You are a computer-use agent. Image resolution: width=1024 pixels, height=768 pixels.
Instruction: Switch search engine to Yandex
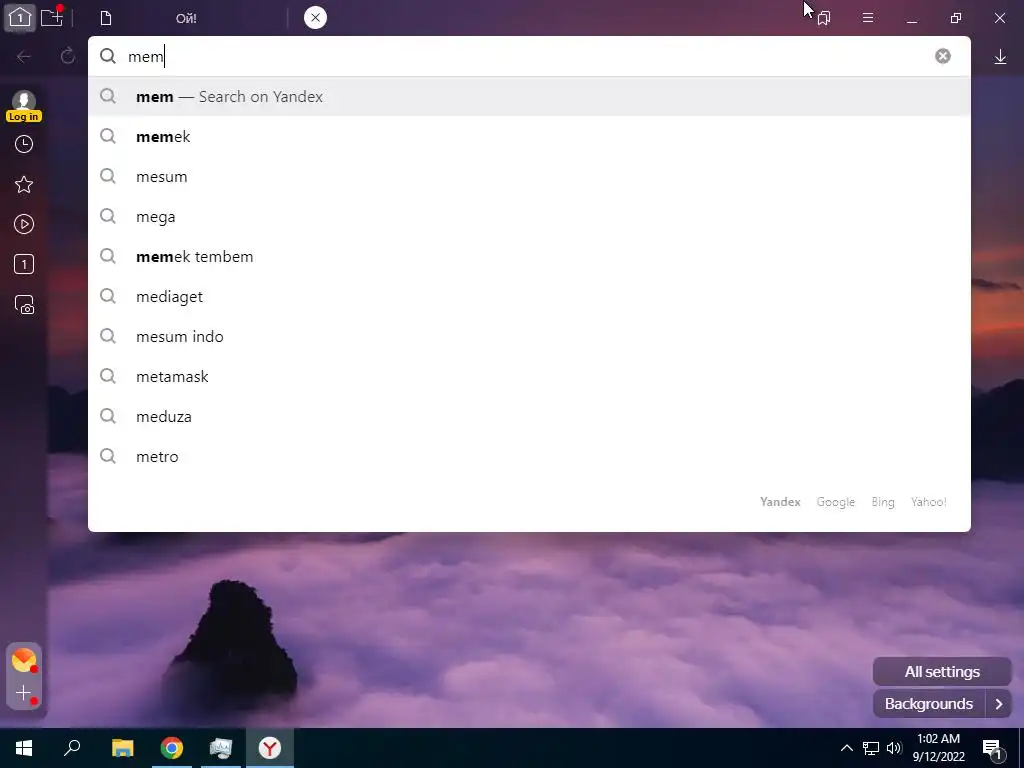pyautogui.click(x=780, y=502)
